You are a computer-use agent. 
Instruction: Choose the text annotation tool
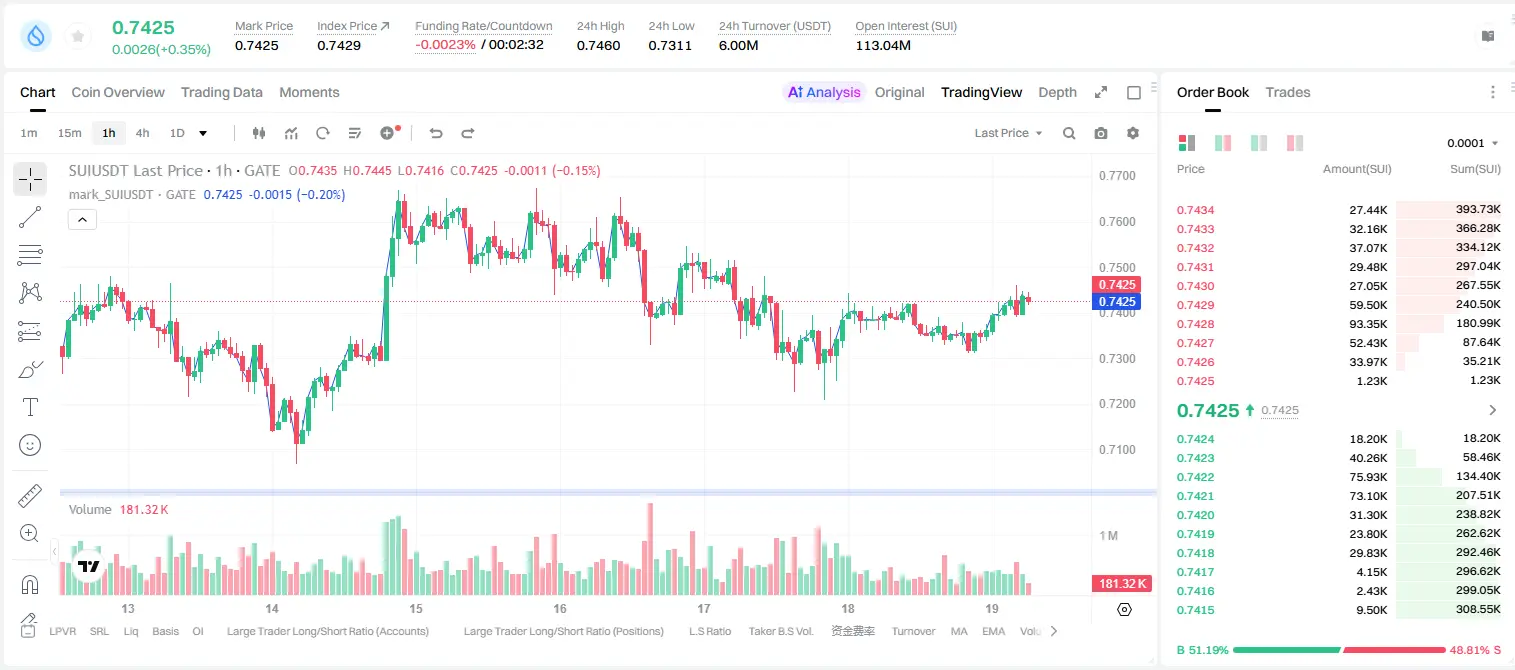30,407
